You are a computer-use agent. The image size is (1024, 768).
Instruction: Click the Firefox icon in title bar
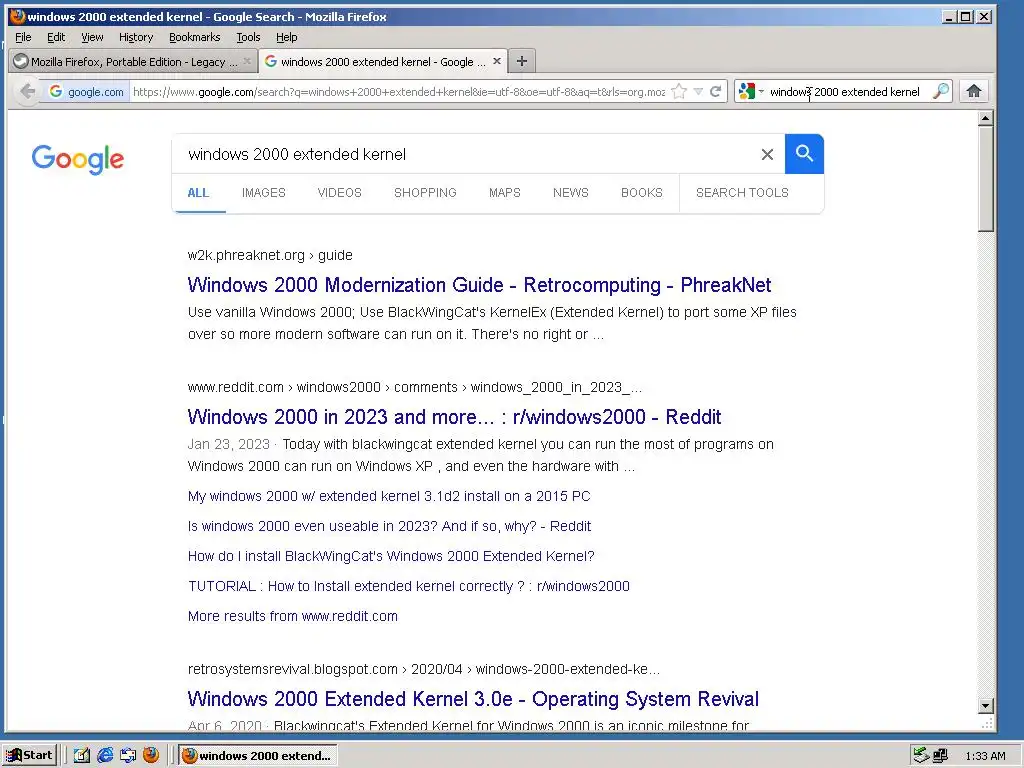click(x=18, y=16)
